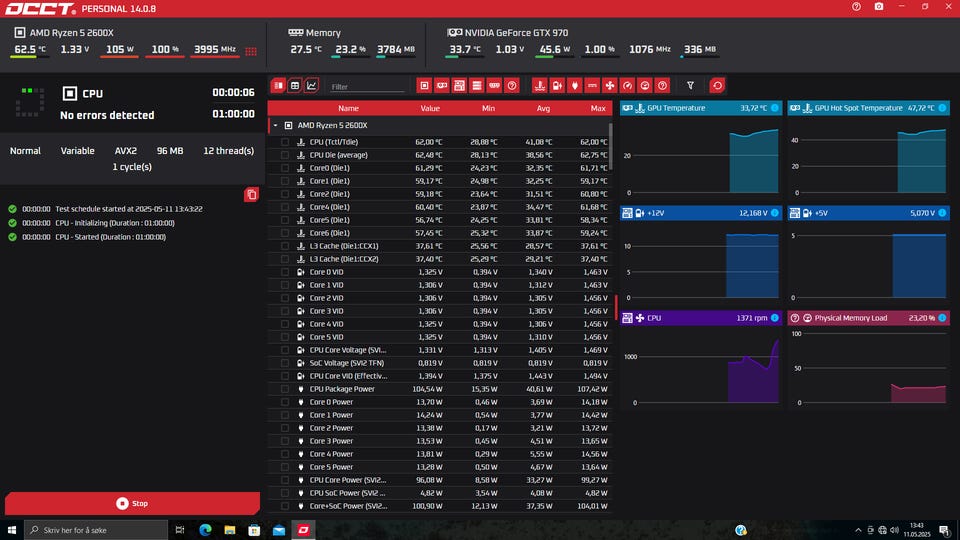The image size is (960, 540).
Task: Open Task View on the taskbar
Action: (x=180, y=530)
